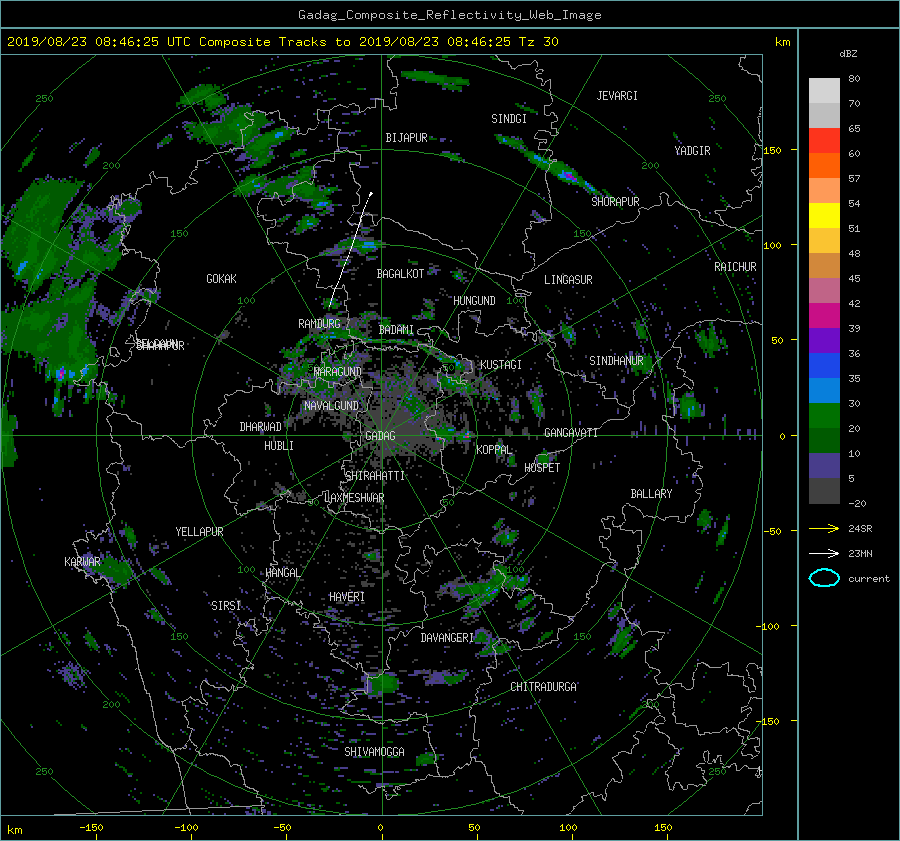The image size is (900, 841).
Task: Click the LINGASUR city label
Action: coord(568,280)
